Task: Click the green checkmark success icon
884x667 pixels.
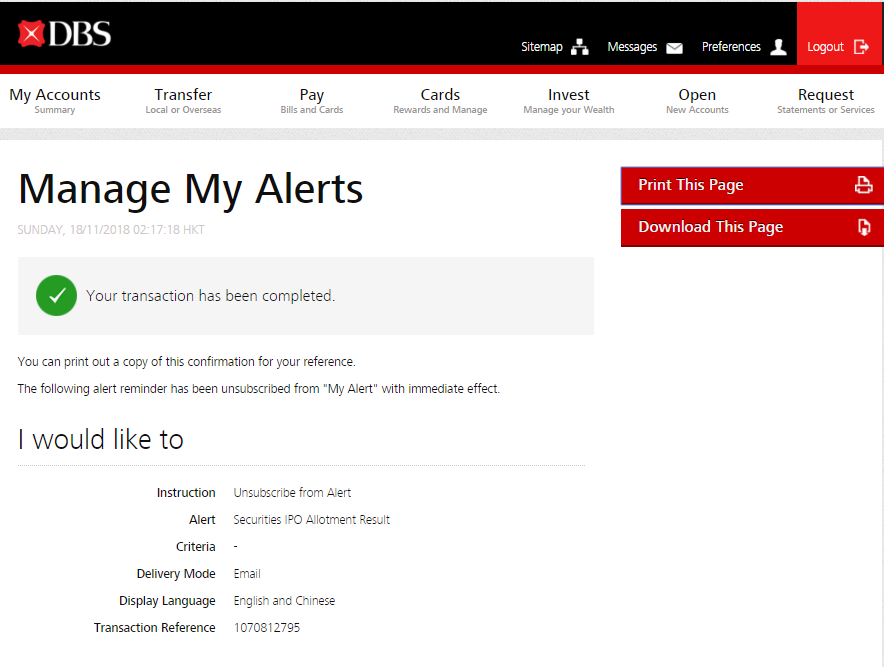Action: pyautogui.click(x=57, y=296)
